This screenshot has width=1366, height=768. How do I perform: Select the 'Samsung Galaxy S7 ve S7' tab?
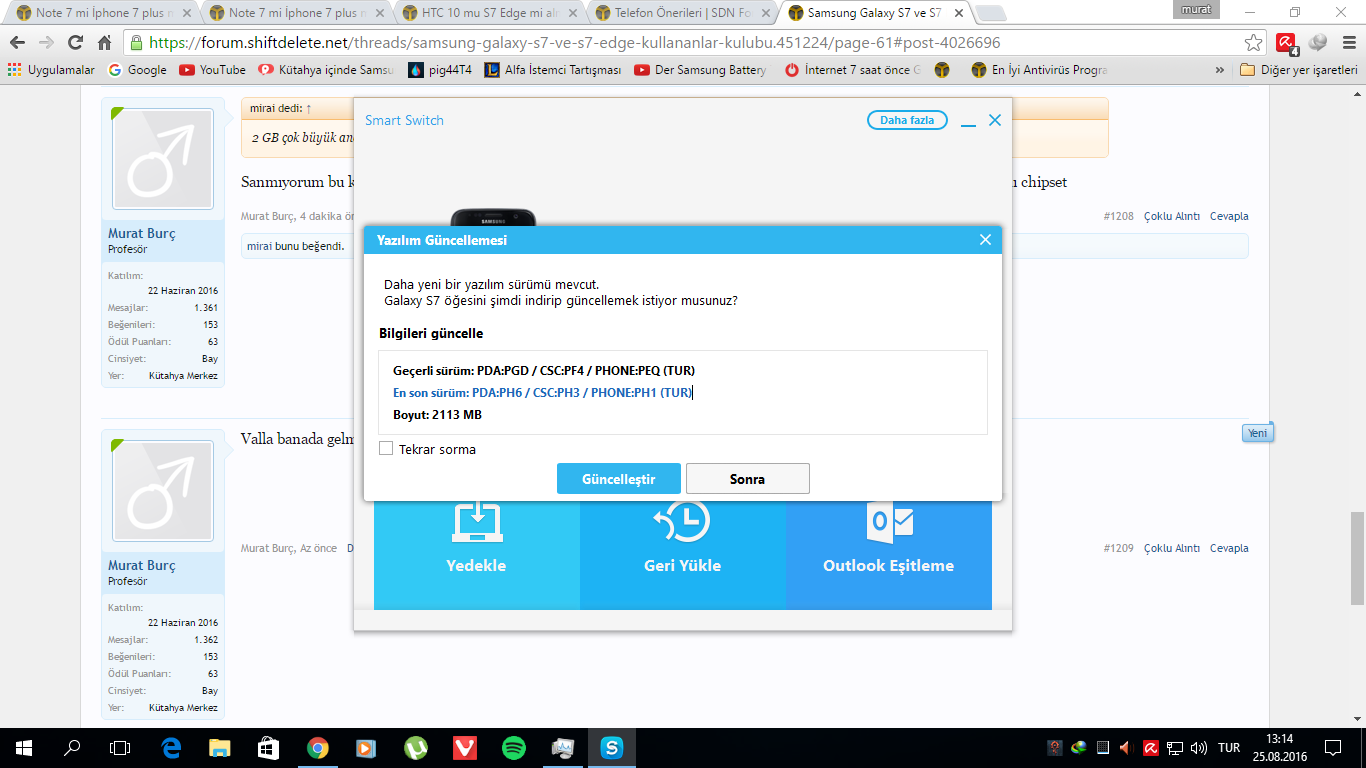(877, 13)
